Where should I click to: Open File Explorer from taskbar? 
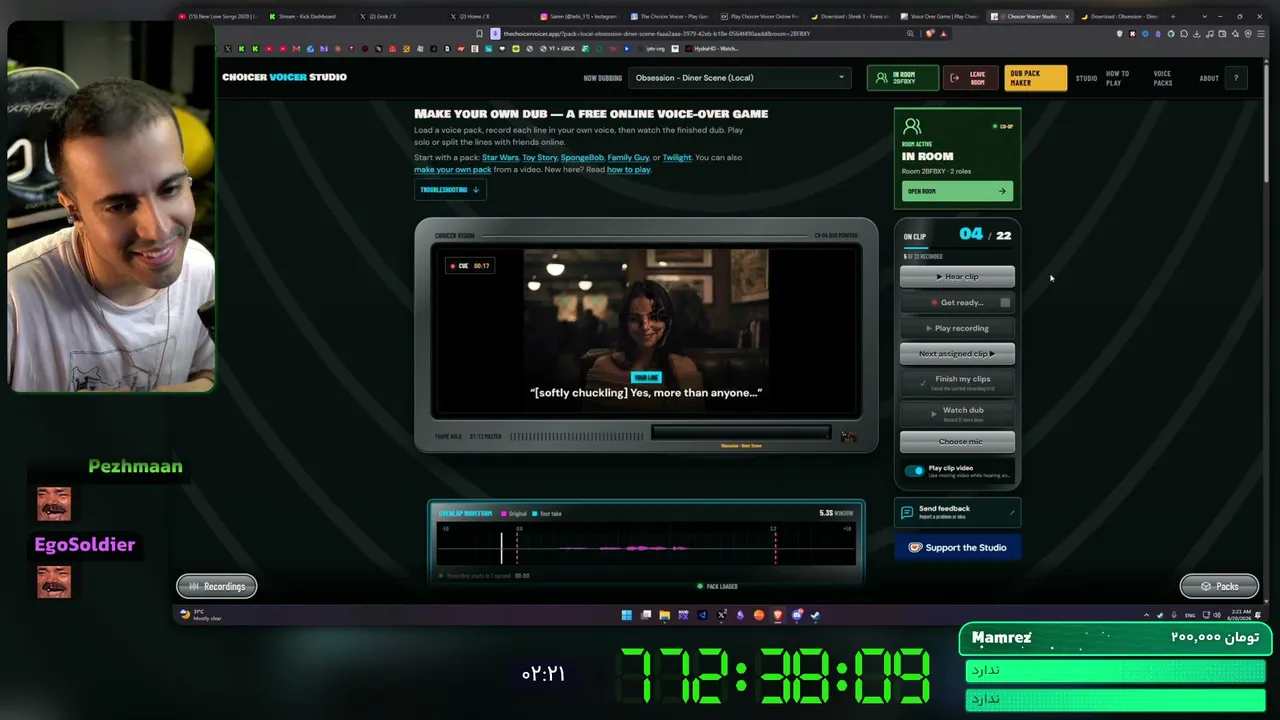tap(664, 615)
